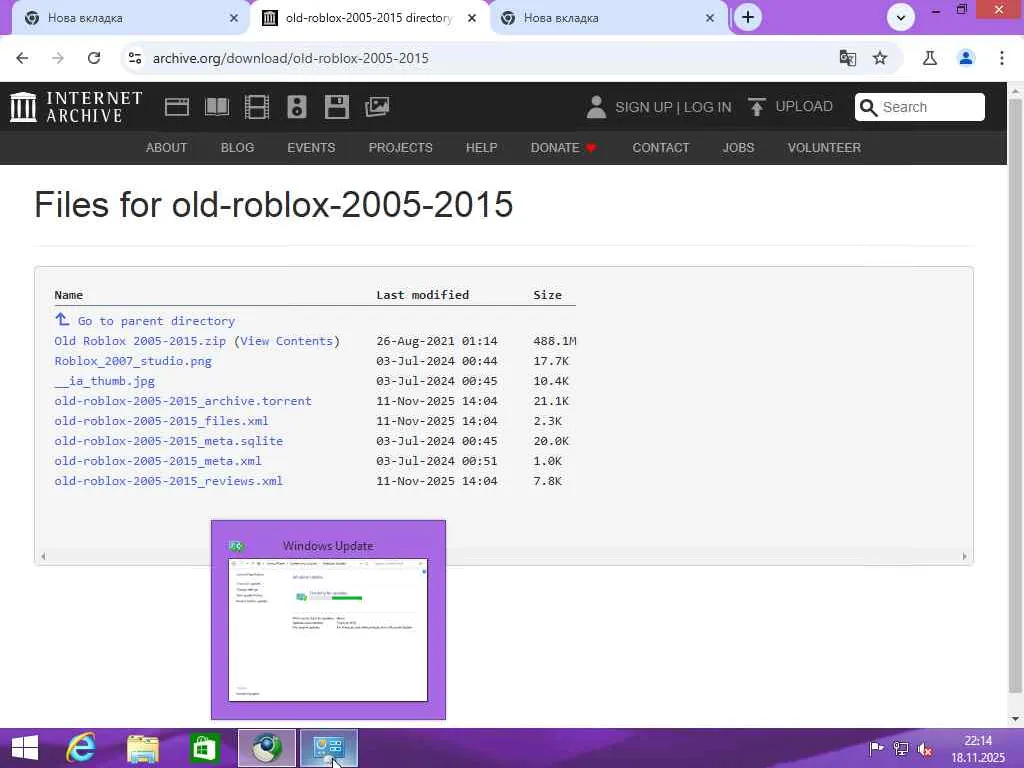Open the BLOG menu item
This screenshot has height=768, width=1024.
tap(237, 148)
